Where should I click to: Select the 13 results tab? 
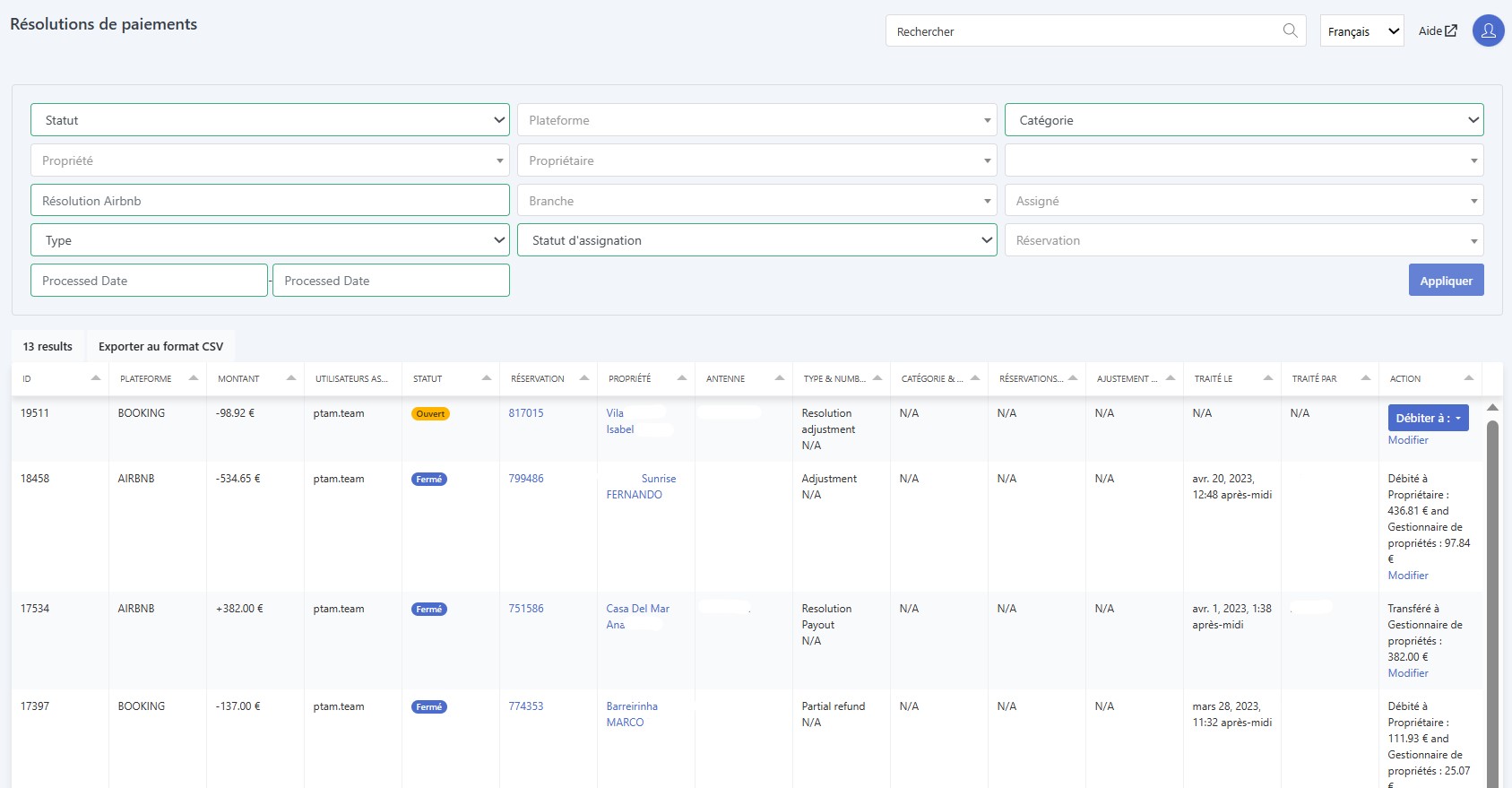click(x=48, y=346)
